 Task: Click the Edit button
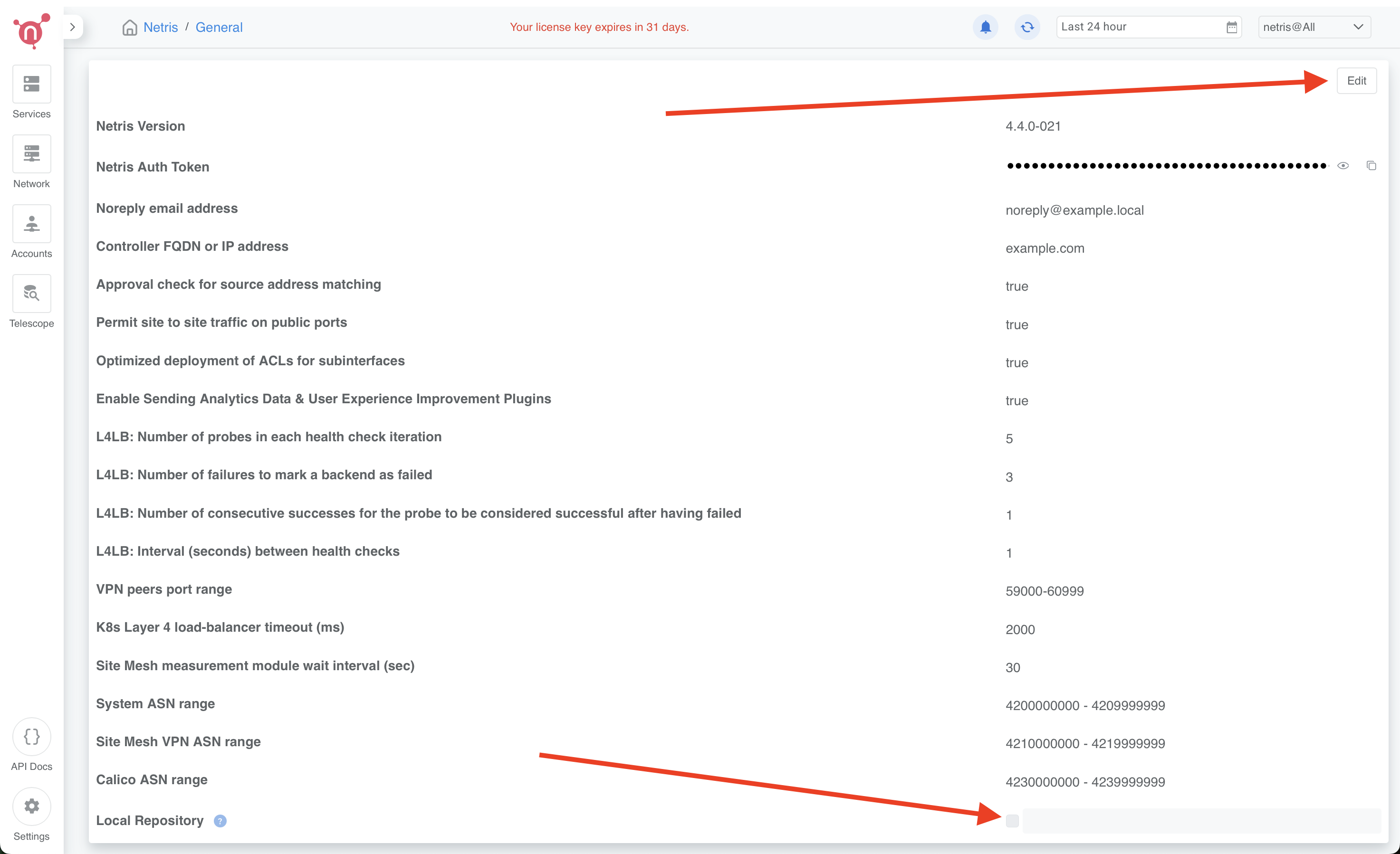pyautogui.click(x=1356, y=80)
